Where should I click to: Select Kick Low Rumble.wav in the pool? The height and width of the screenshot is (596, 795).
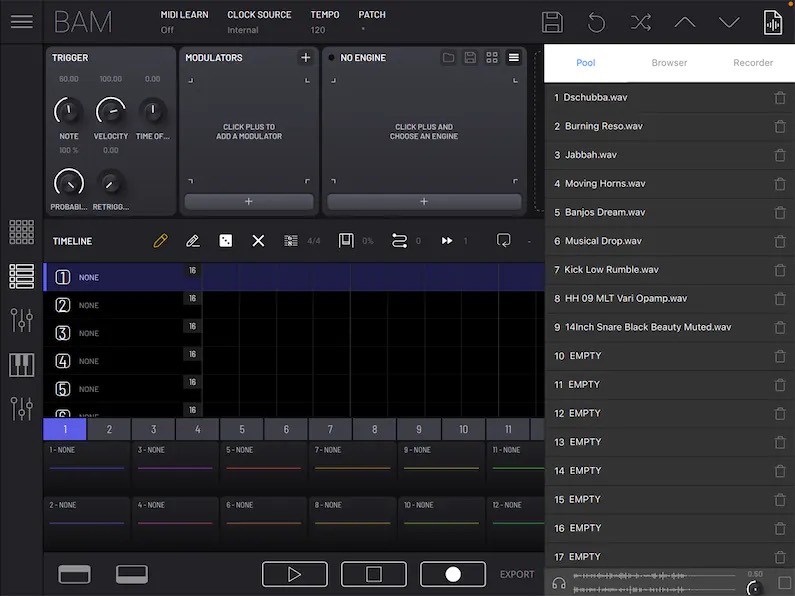pyautogui.click(x=611, y=270)
